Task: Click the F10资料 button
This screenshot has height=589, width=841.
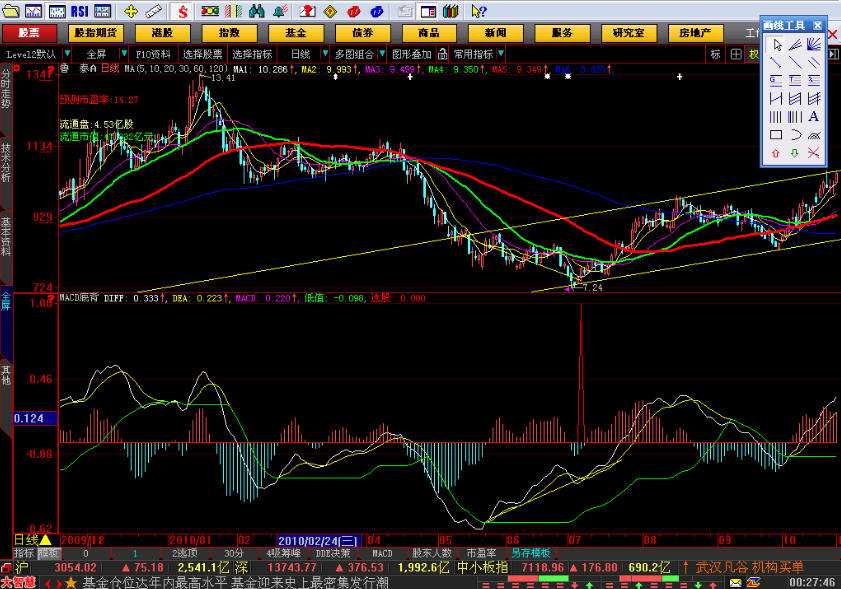Action: (153, 54)
